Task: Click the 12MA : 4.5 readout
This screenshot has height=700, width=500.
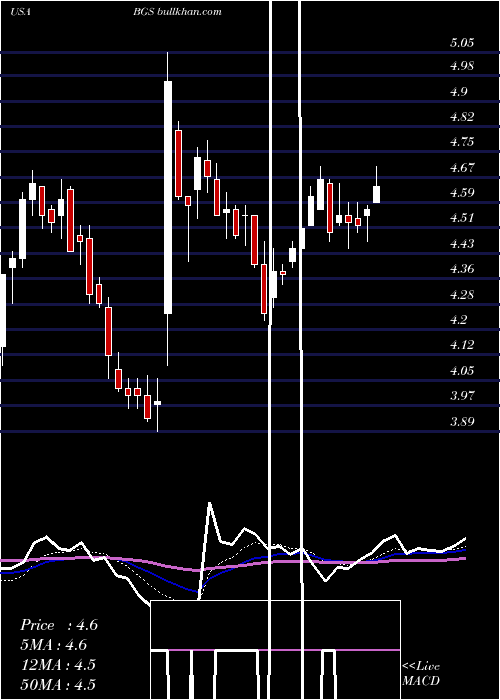Action: click(x=58, y=664)
